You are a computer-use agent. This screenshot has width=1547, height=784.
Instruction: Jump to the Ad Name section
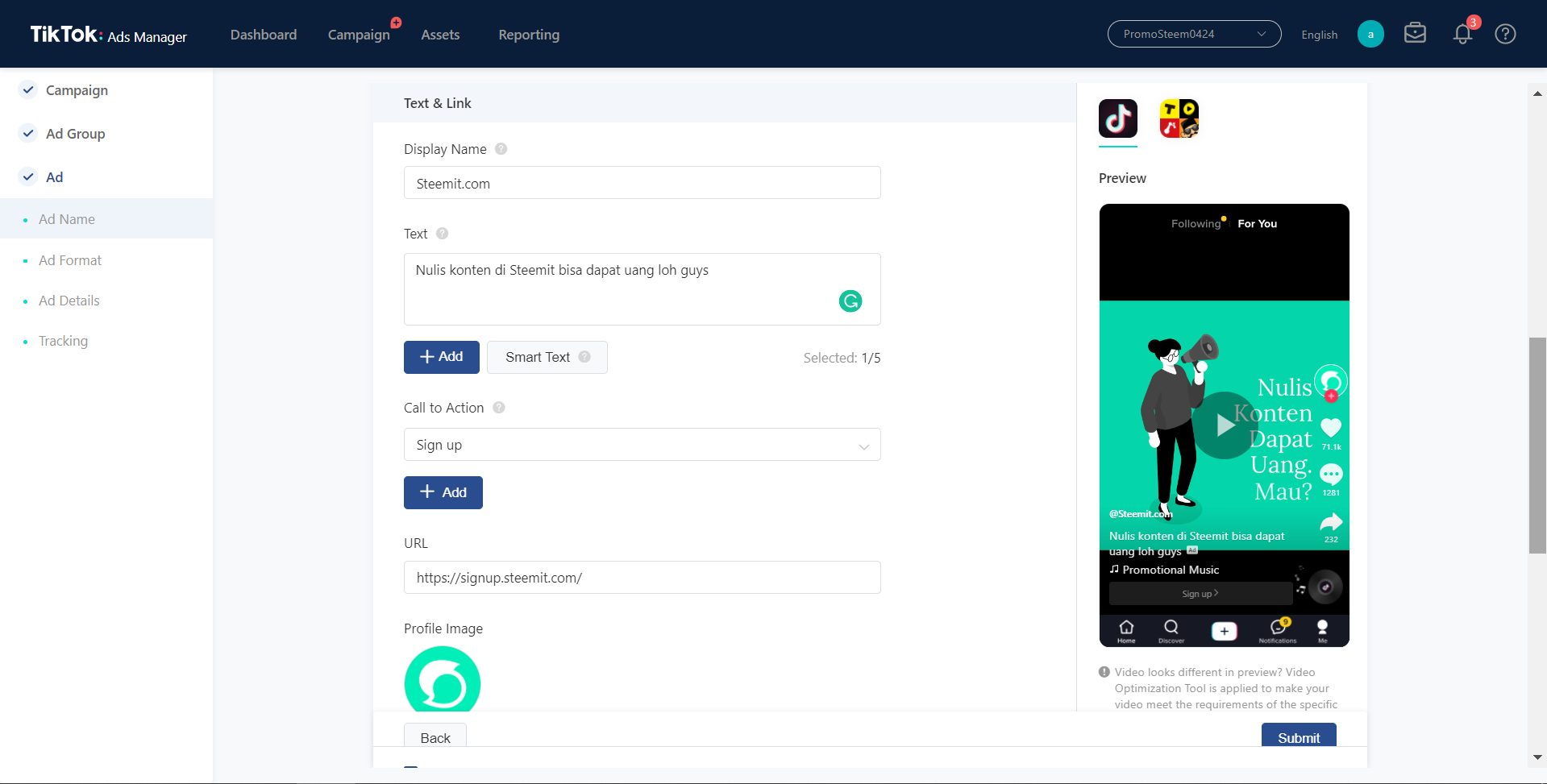[x=67, y=219]
